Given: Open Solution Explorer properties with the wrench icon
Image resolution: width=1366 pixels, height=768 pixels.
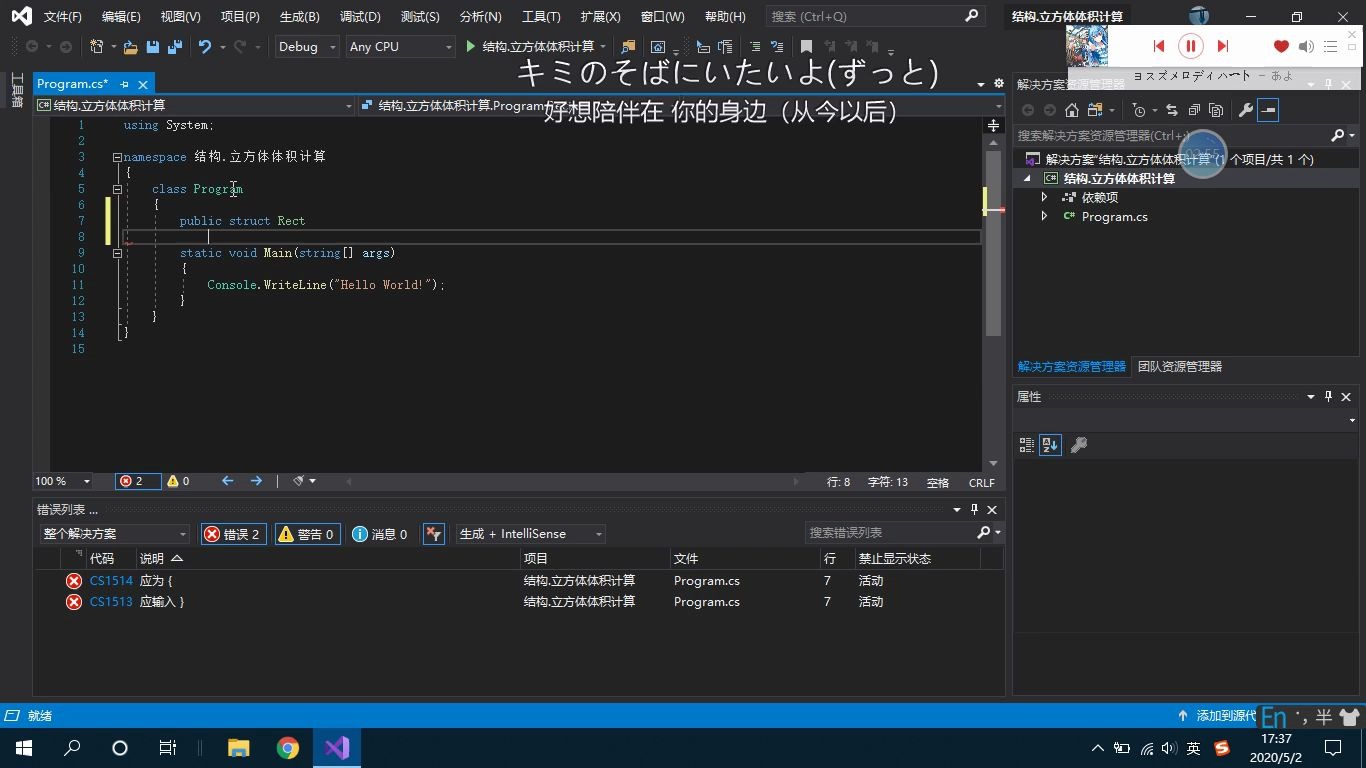Looking at the screenshot, I should pos(1247,110).
